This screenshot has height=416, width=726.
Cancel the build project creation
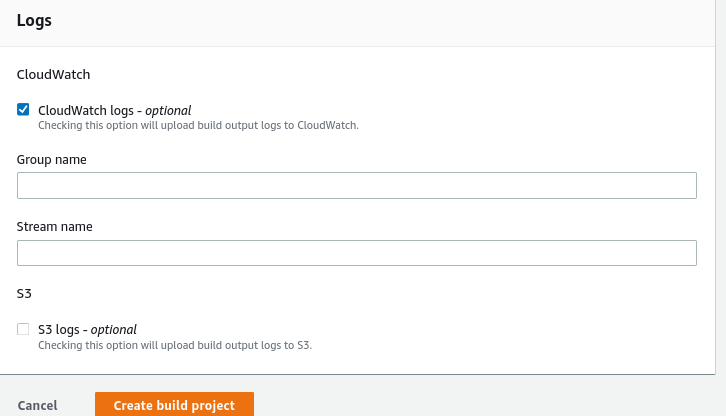tap(38, 405)
